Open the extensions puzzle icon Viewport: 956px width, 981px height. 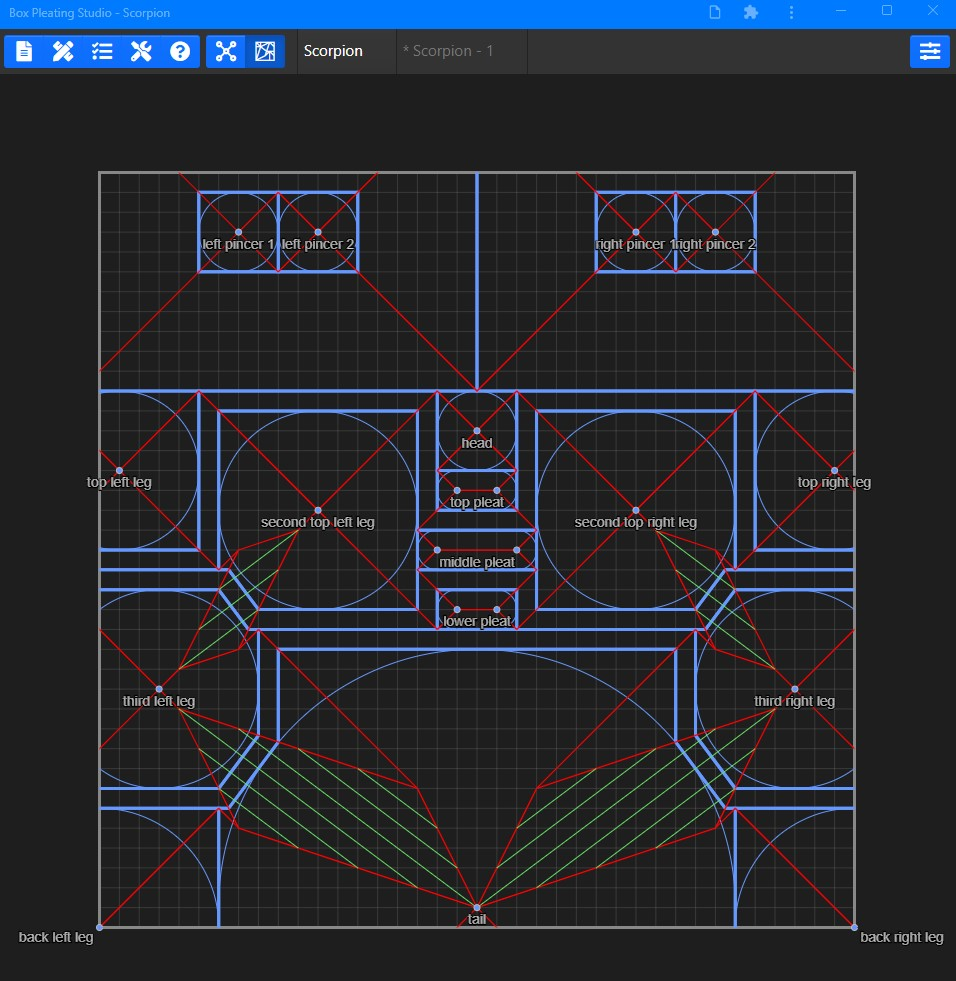click(x=751, y=13)
